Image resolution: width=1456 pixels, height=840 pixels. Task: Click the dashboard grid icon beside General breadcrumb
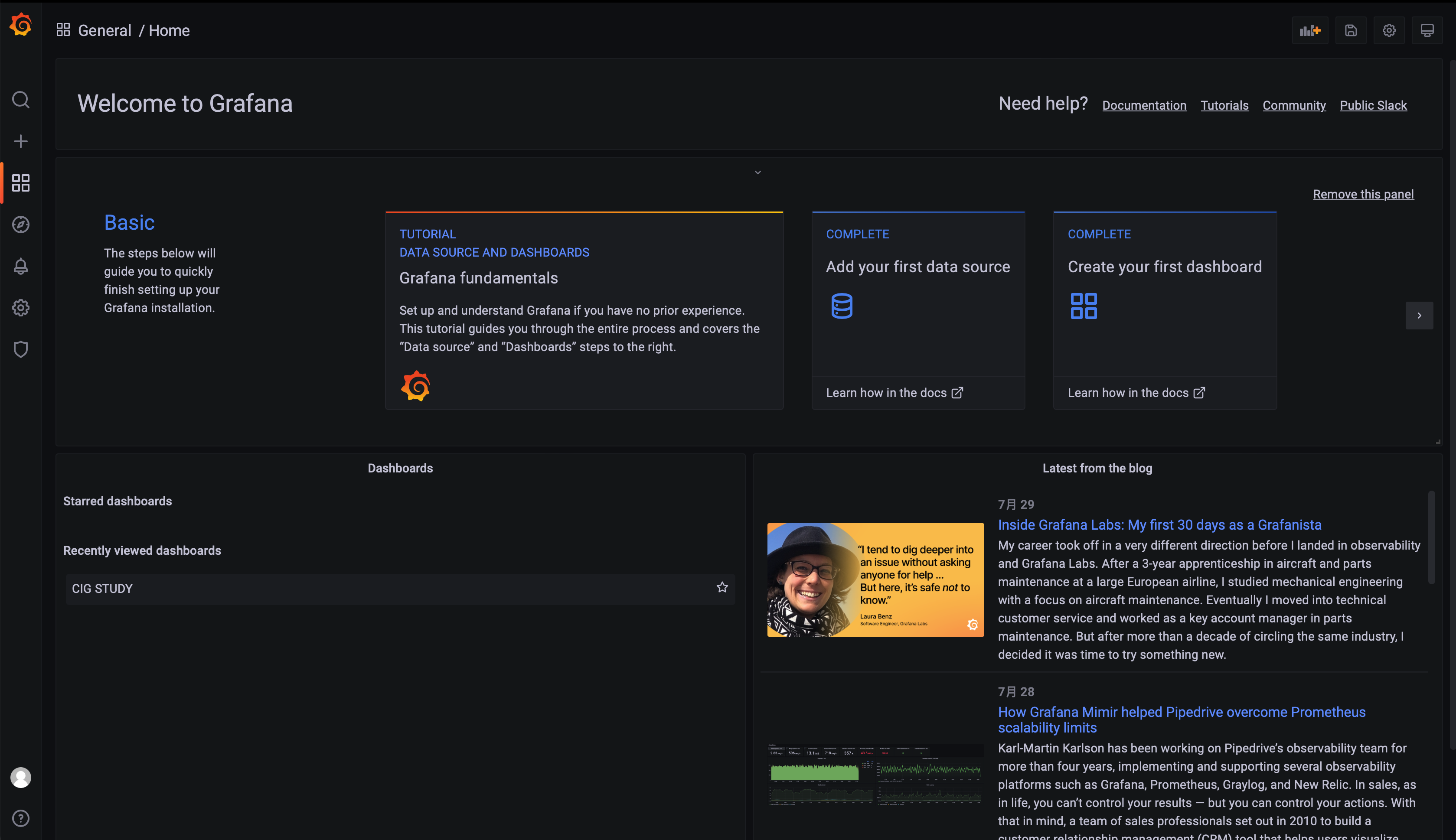pyautogui.click(x=63, y=29)
